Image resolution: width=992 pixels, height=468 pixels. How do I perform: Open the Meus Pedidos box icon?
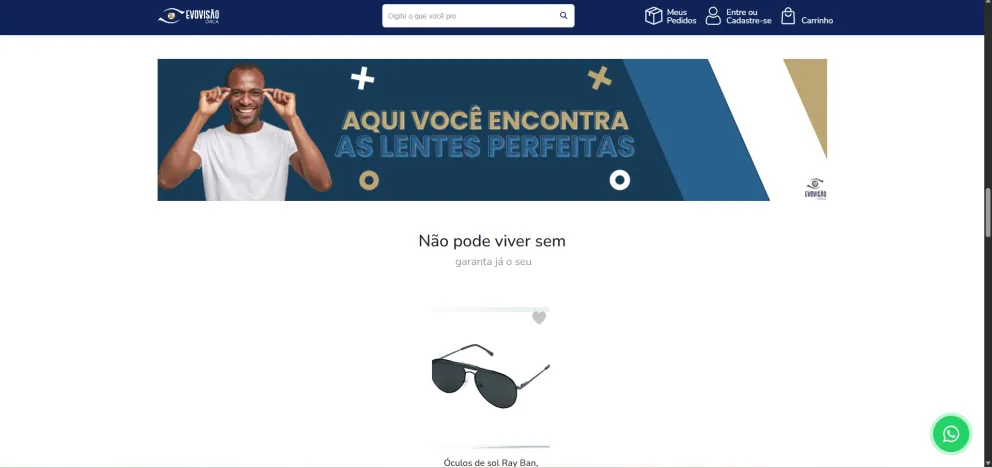pyautogui.click(x=654, y=16)
